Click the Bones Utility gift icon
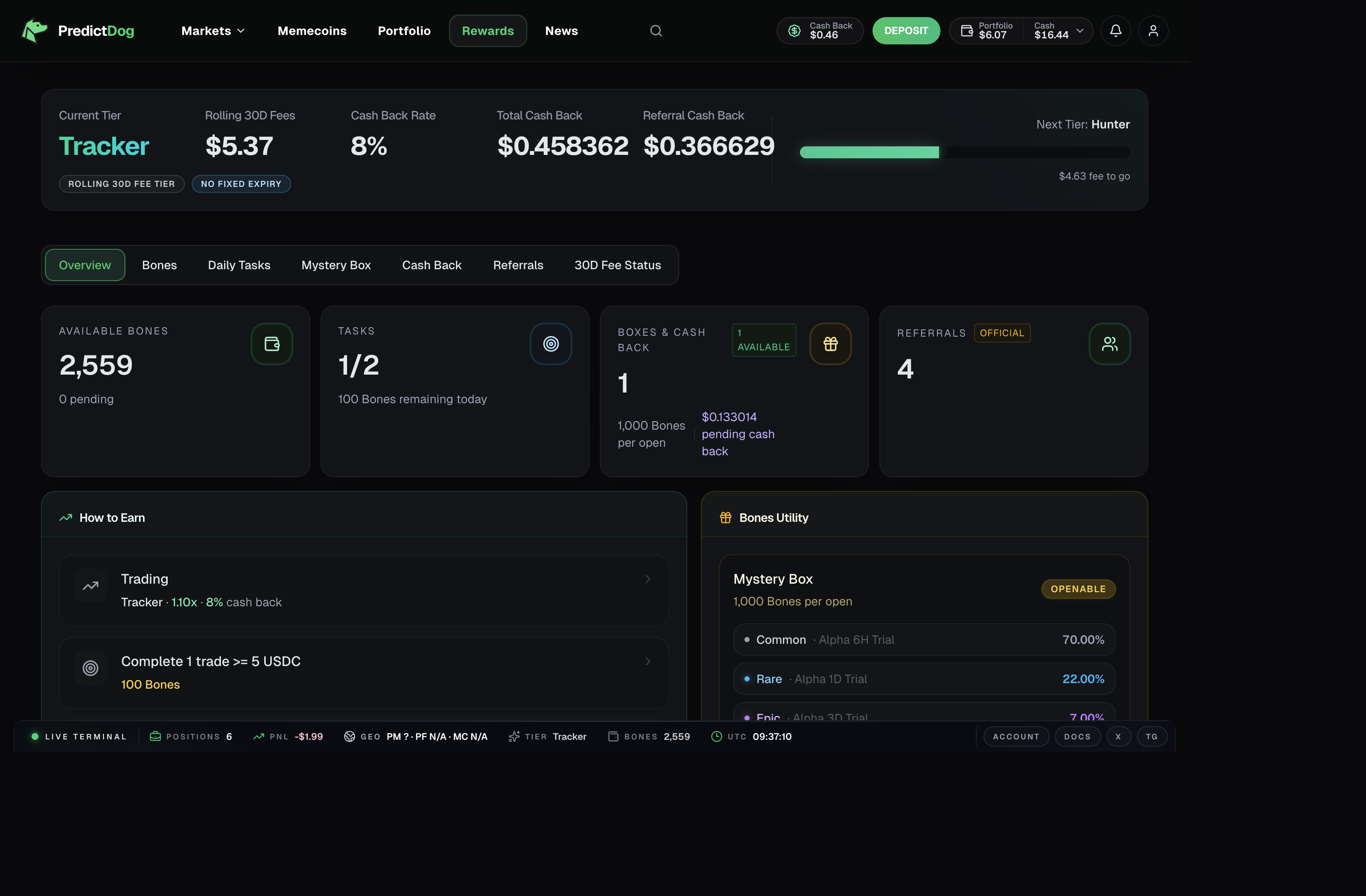Screen dimensions: 1366x896 [725, 518]
